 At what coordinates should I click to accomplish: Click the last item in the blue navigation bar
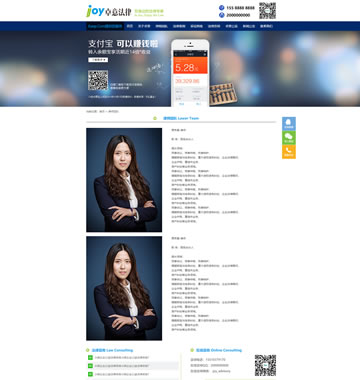click(266, 26)
